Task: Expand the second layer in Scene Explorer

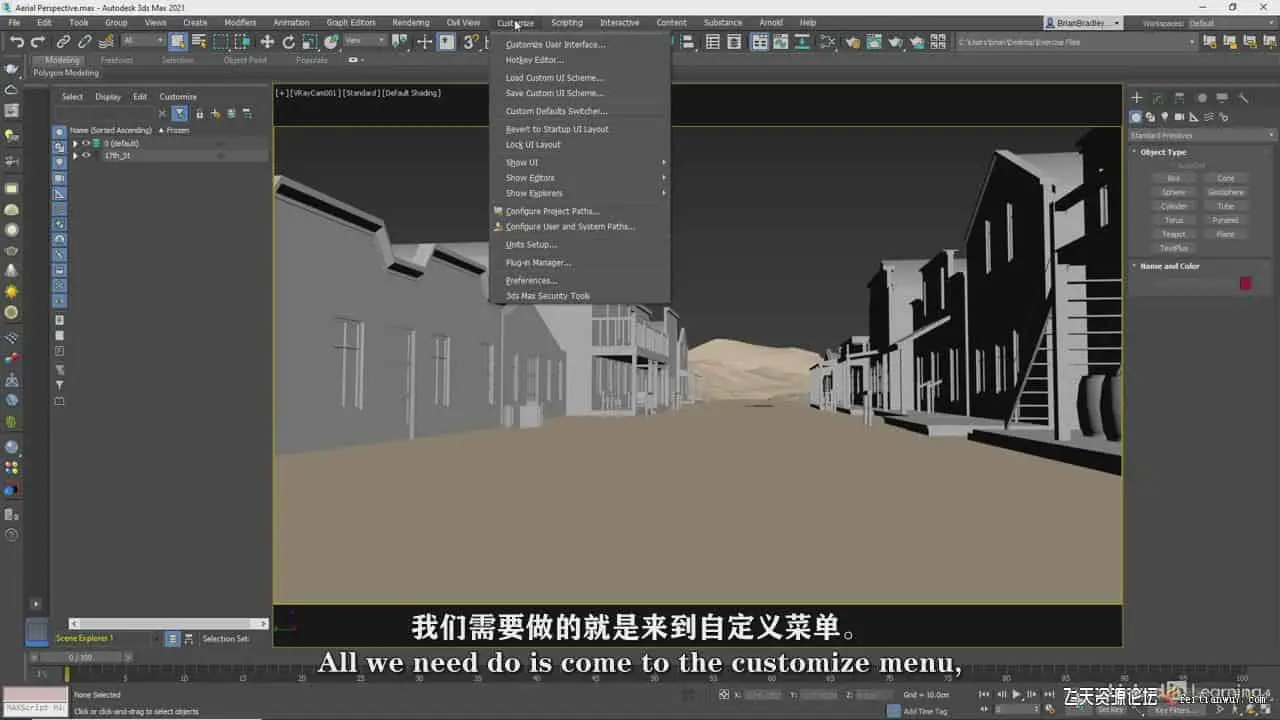Action: click(75, 156)
